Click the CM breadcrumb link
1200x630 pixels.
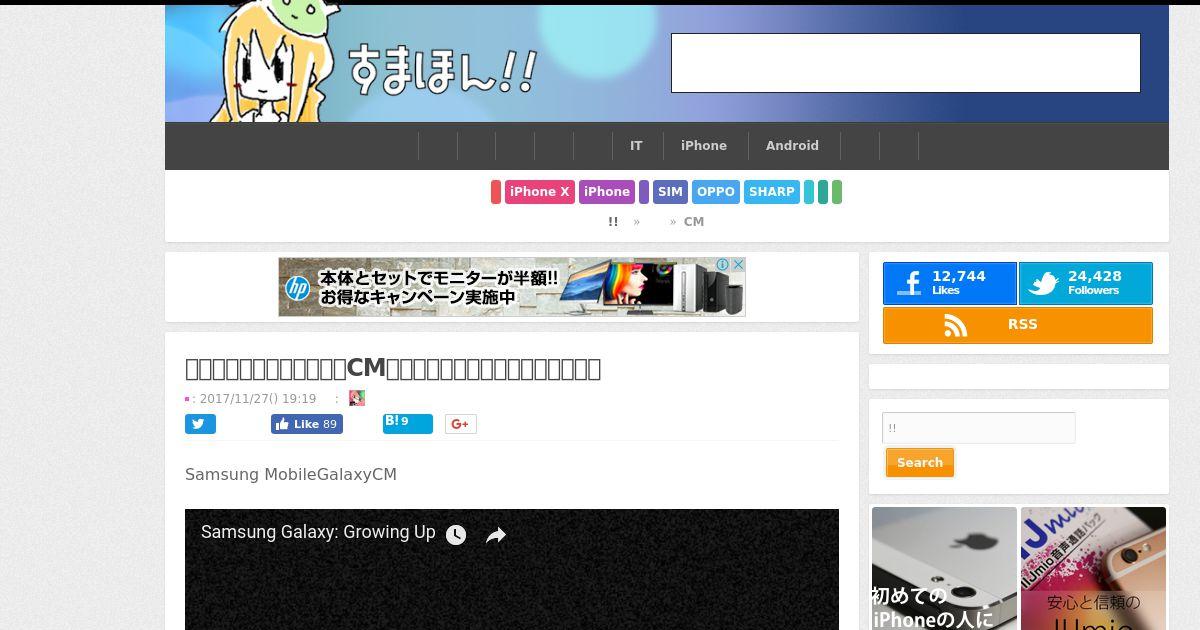[x=694, y=222]
